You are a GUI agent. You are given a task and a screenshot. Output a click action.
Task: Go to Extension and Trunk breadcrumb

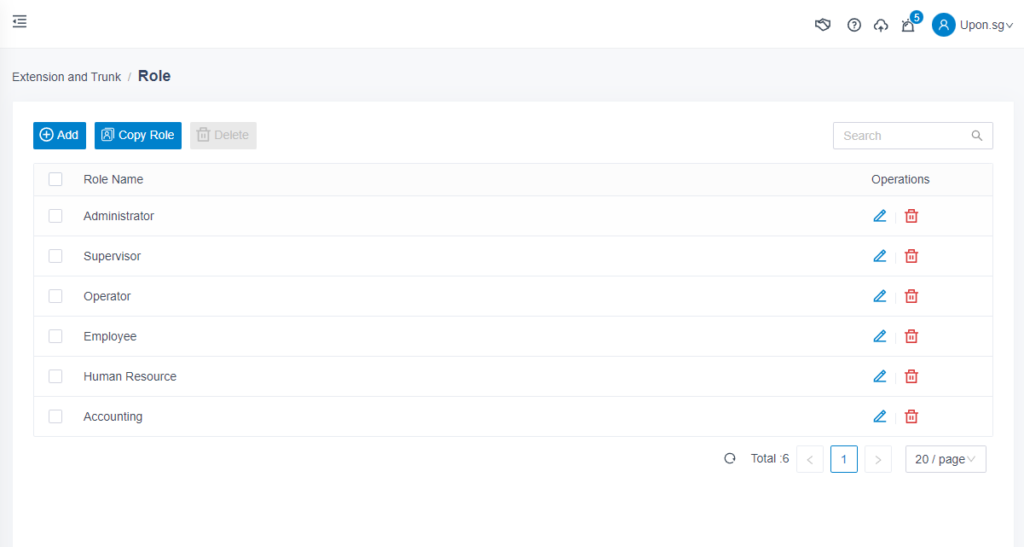coord(66,77)
